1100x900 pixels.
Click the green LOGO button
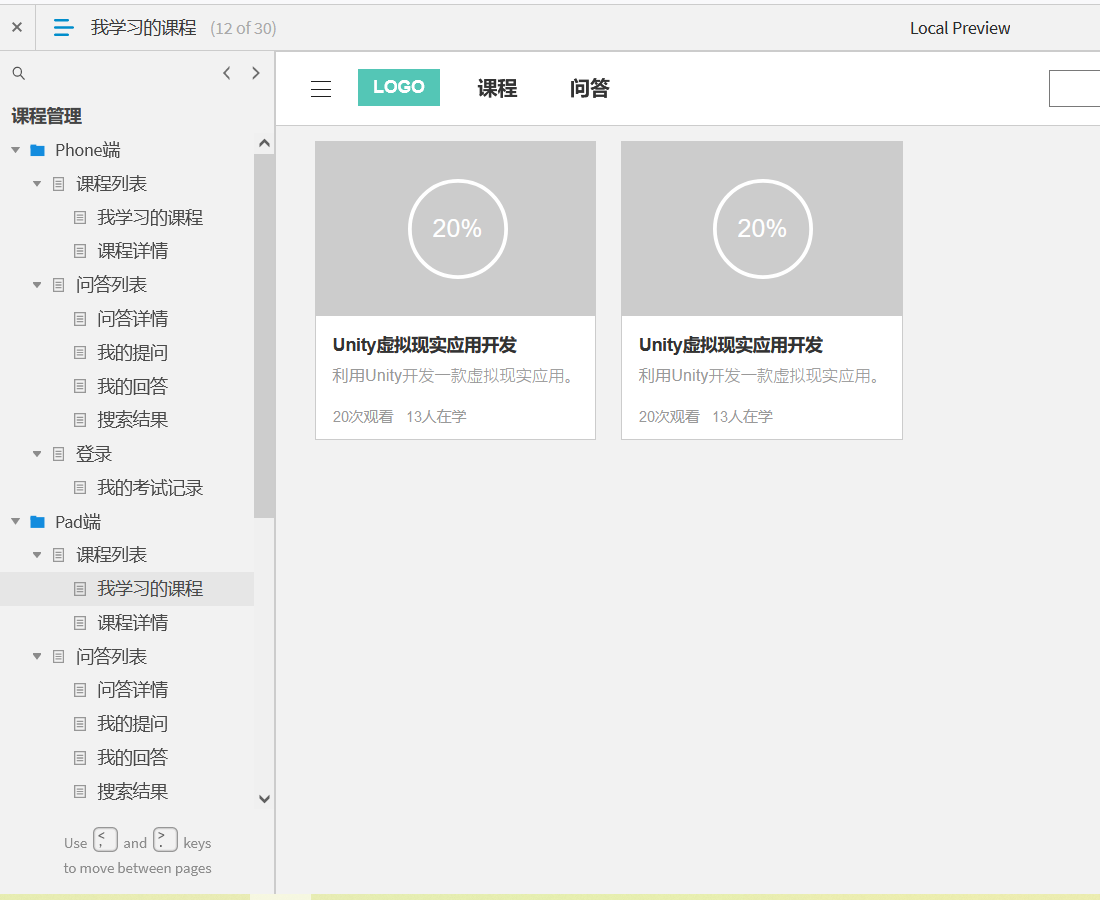pyautogui.click(x=398, y=87)
